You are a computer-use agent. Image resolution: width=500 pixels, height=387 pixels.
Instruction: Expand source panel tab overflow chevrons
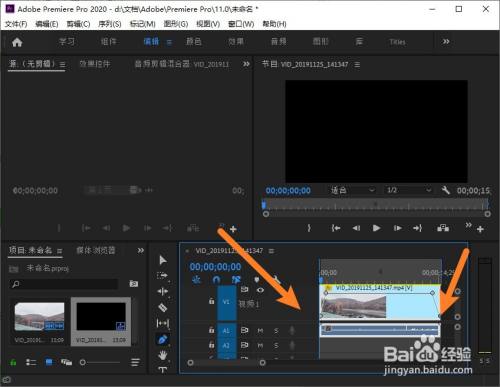coord(246,64)
